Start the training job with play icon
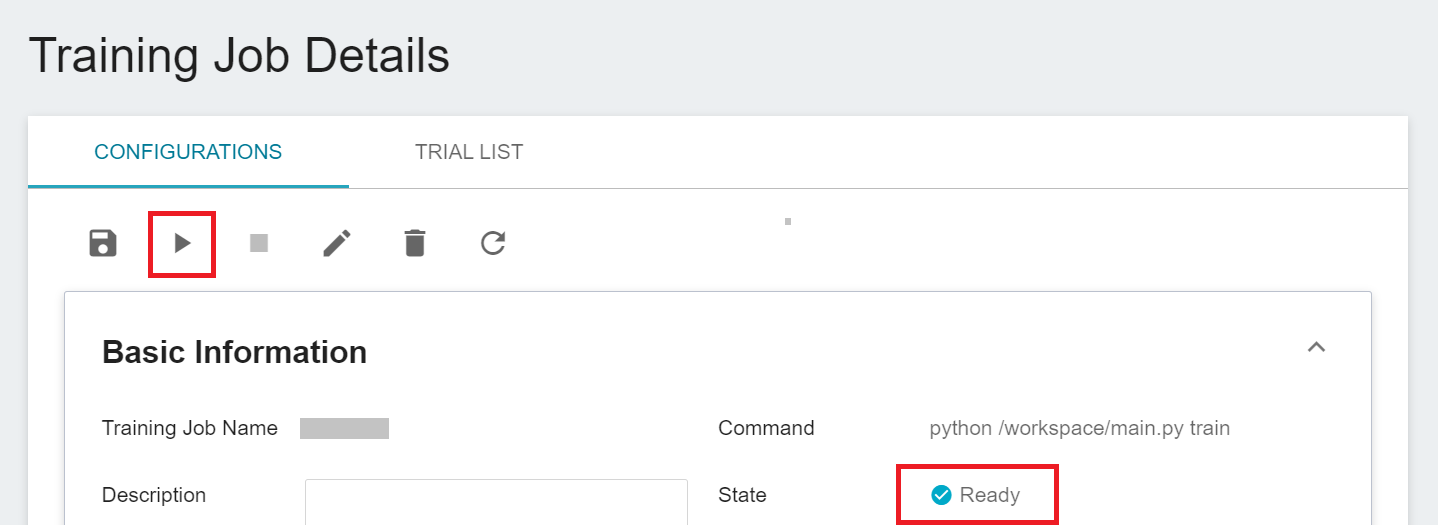The height and width of the screenshot is (525, 1438). [182, 243]
